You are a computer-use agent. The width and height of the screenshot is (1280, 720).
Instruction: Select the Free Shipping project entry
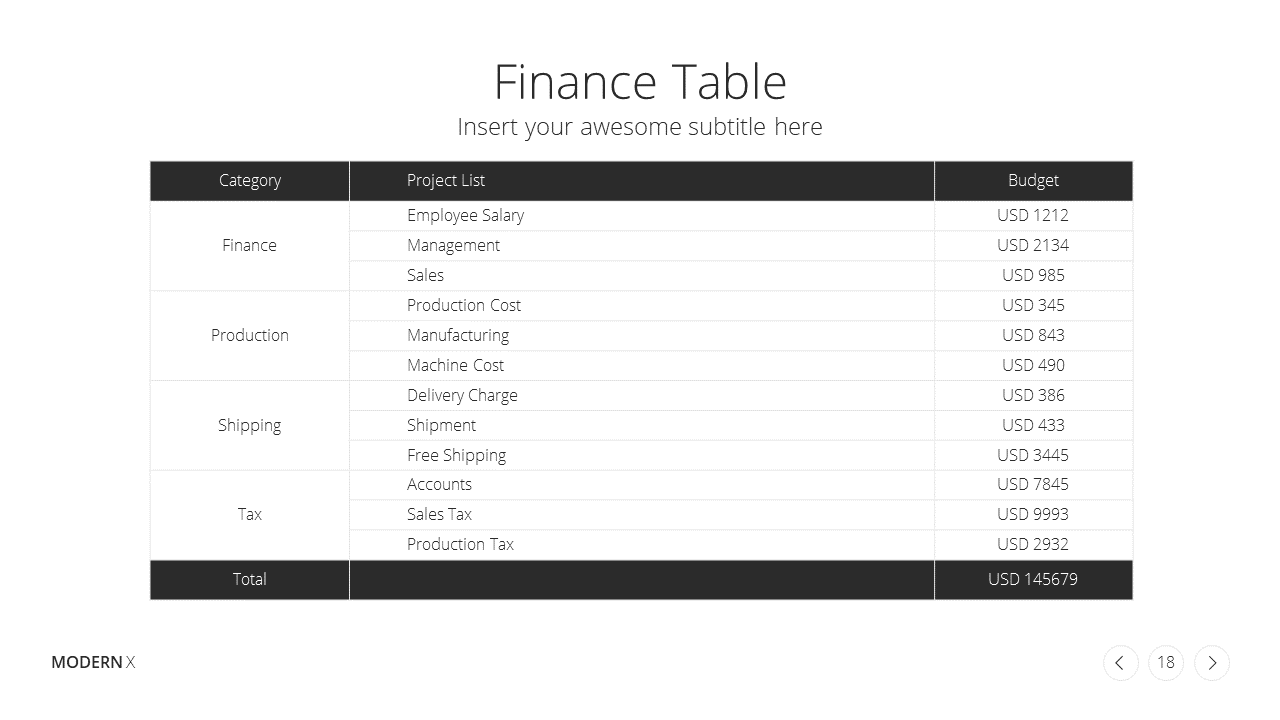pos(456,456)
